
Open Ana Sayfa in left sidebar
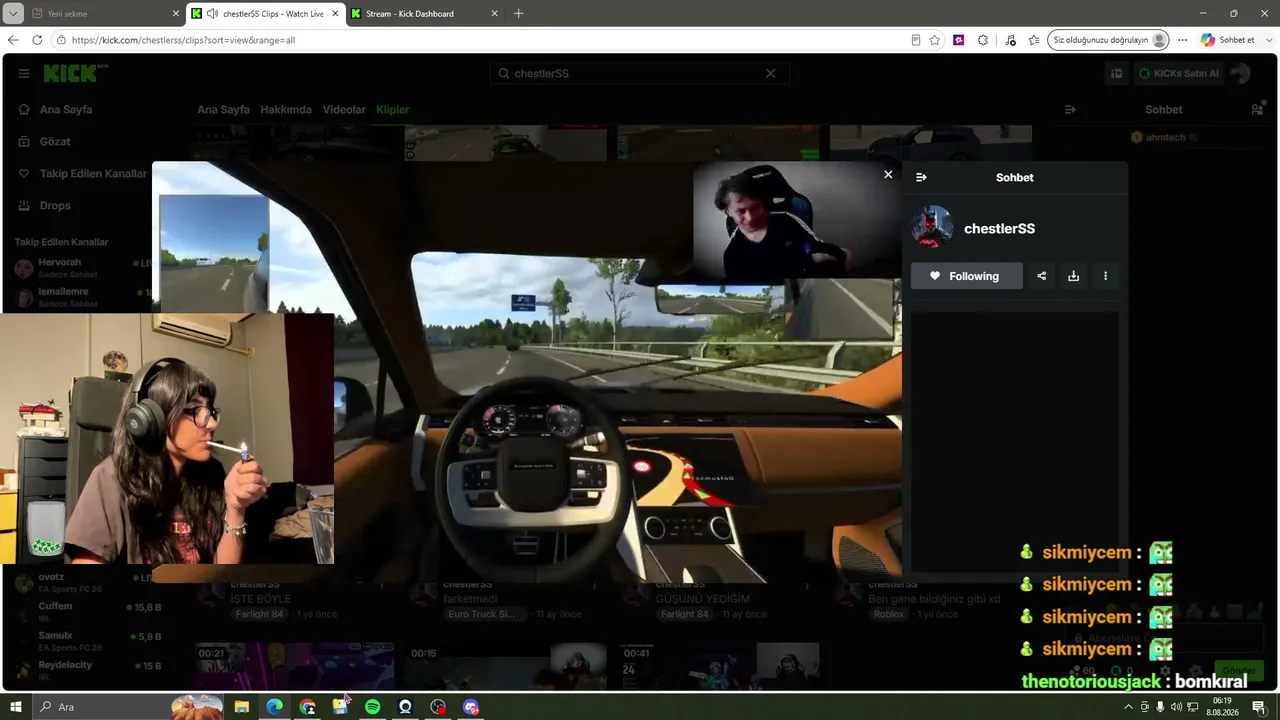coord(66,109)
